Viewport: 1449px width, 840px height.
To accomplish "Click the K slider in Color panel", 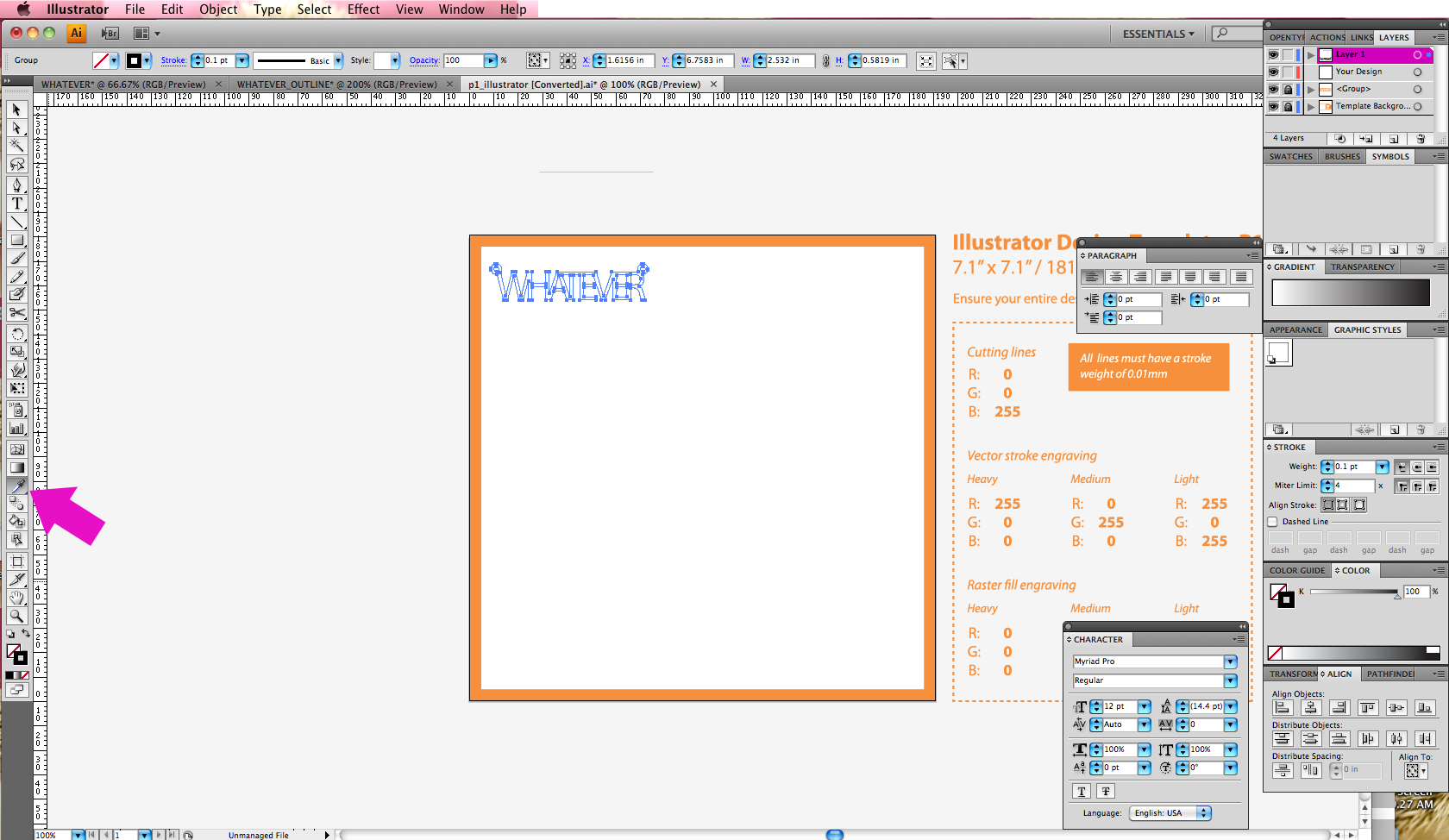I will click(x=1352, y=592).
